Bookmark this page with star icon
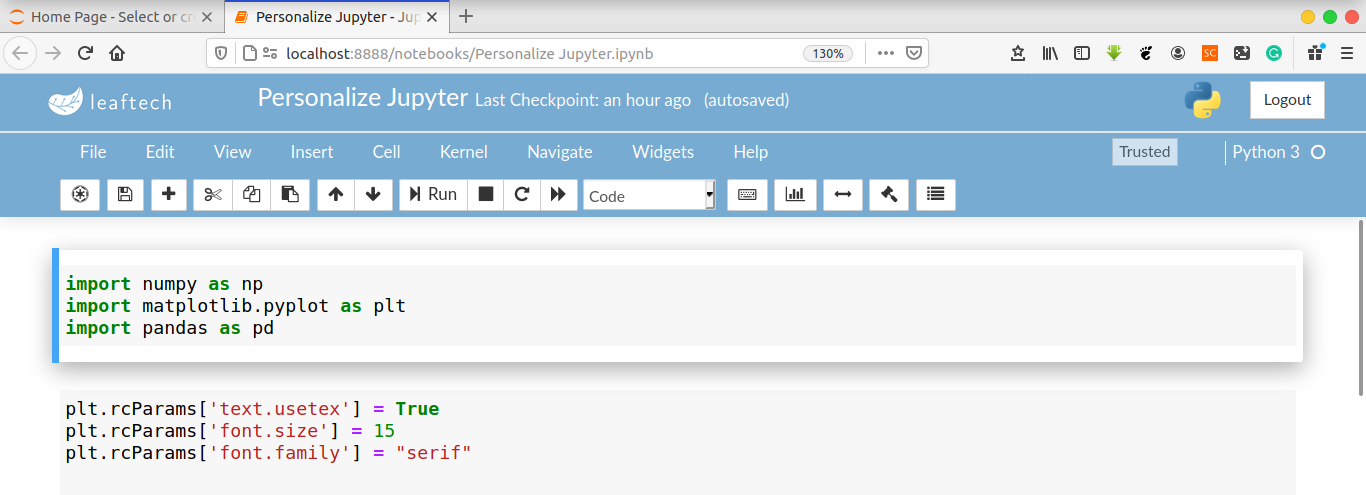The height and width of the screenshot is (495, 1366). (1018, 54)
